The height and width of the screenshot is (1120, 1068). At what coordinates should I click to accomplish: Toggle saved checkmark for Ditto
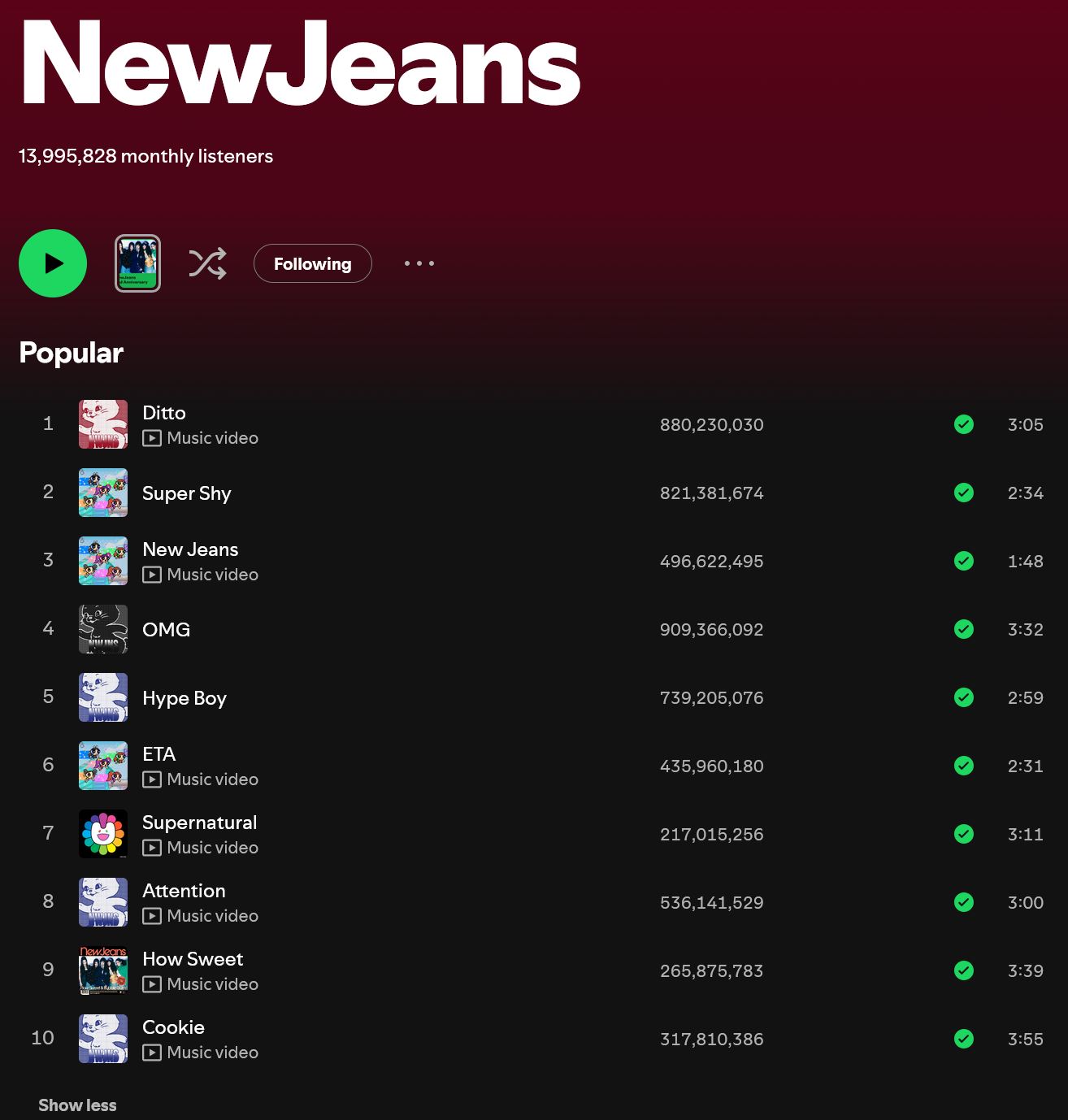tap(964, 424)
